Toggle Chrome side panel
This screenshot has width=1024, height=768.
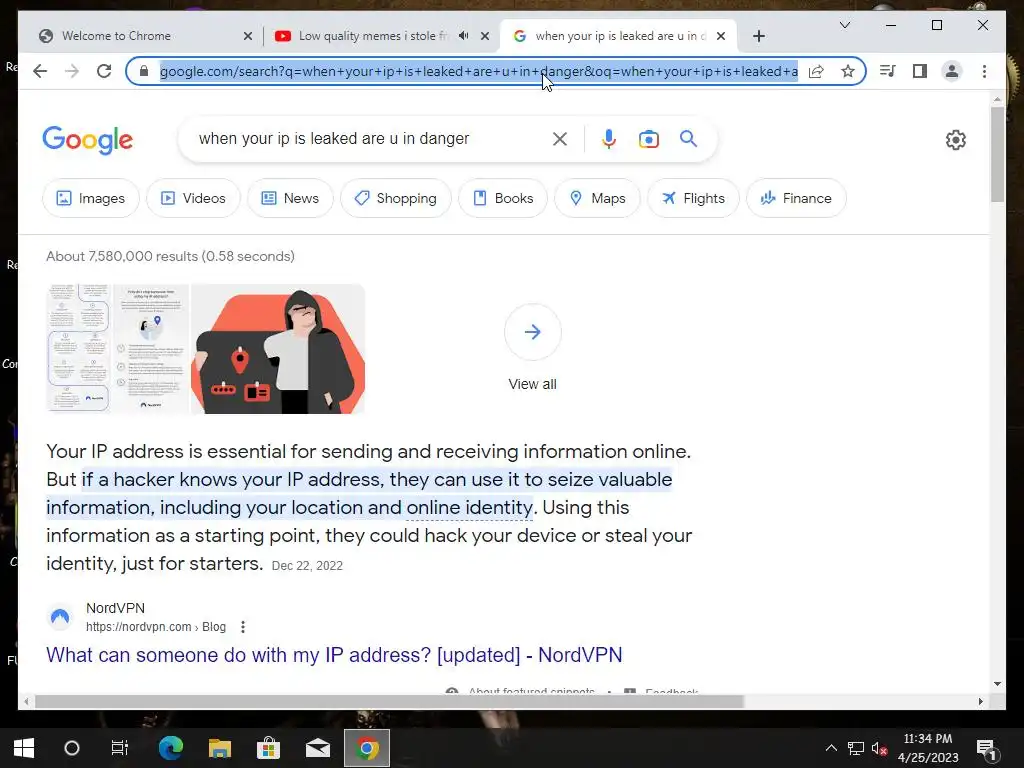(920, 71)
